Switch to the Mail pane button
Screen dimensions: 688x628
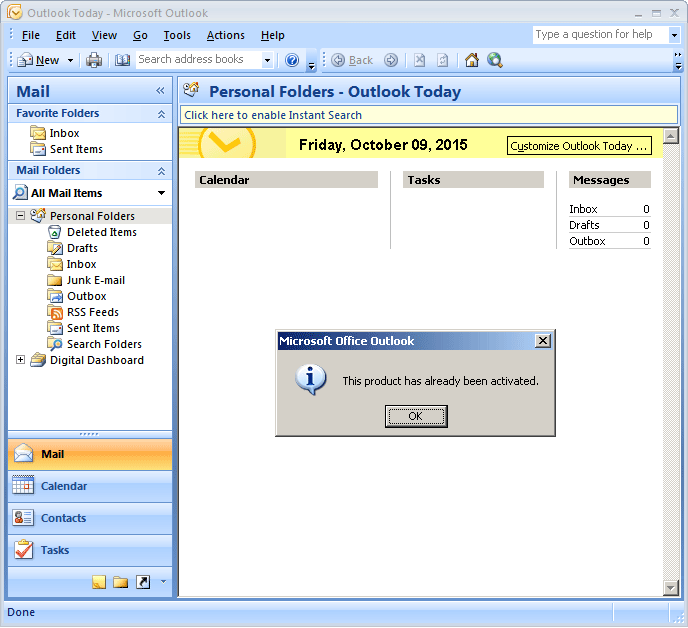tap(90, 454)
